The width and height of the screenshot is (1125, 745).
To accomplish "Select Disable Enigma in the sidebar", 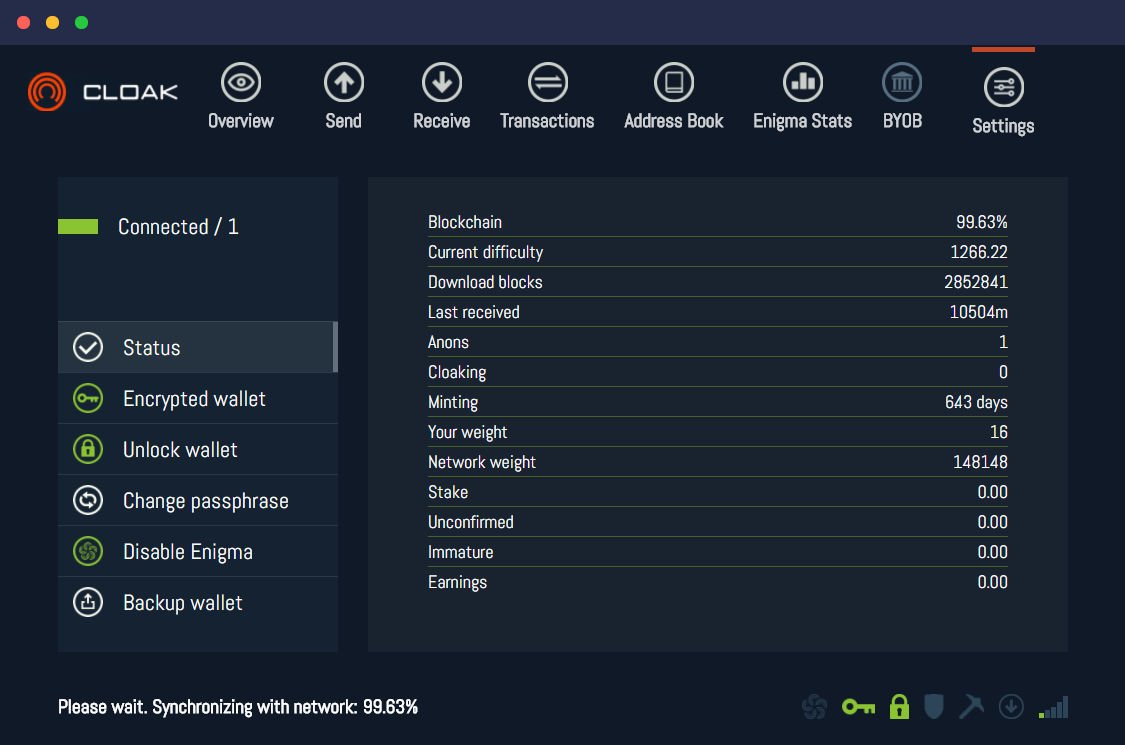I will (x=198, y=551).
